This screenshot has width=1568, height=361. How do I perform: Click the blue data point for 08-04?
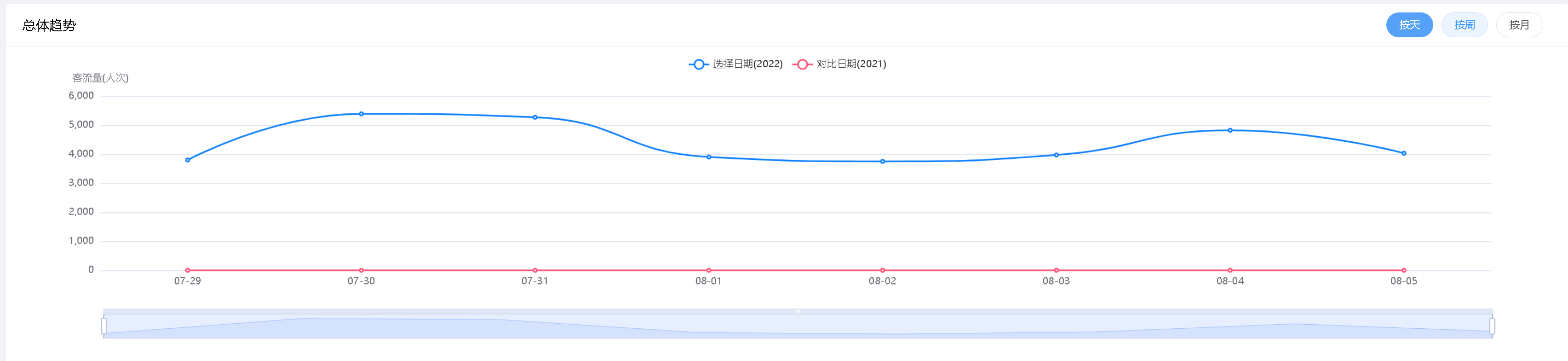point(1229,130)
